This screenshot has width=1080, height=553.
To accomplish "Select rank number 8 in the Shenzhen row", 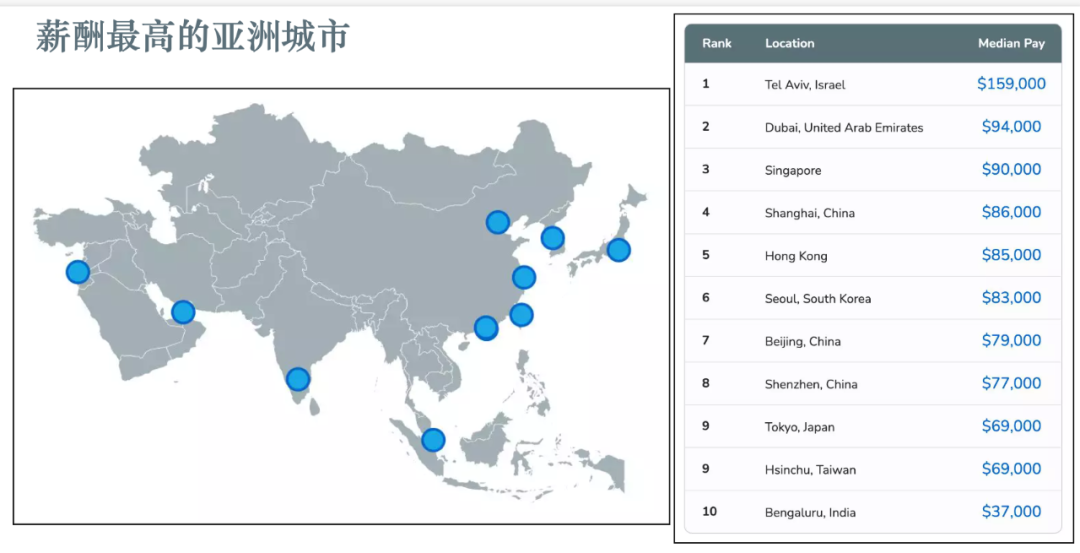I will pos(705,383).
